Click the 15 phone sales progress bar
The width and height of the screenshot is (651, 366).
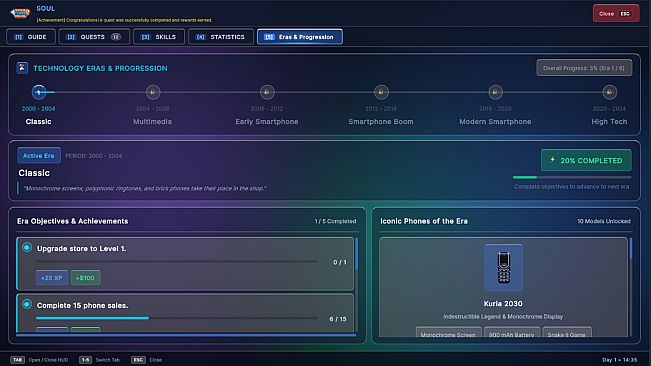tap(177, 318)
